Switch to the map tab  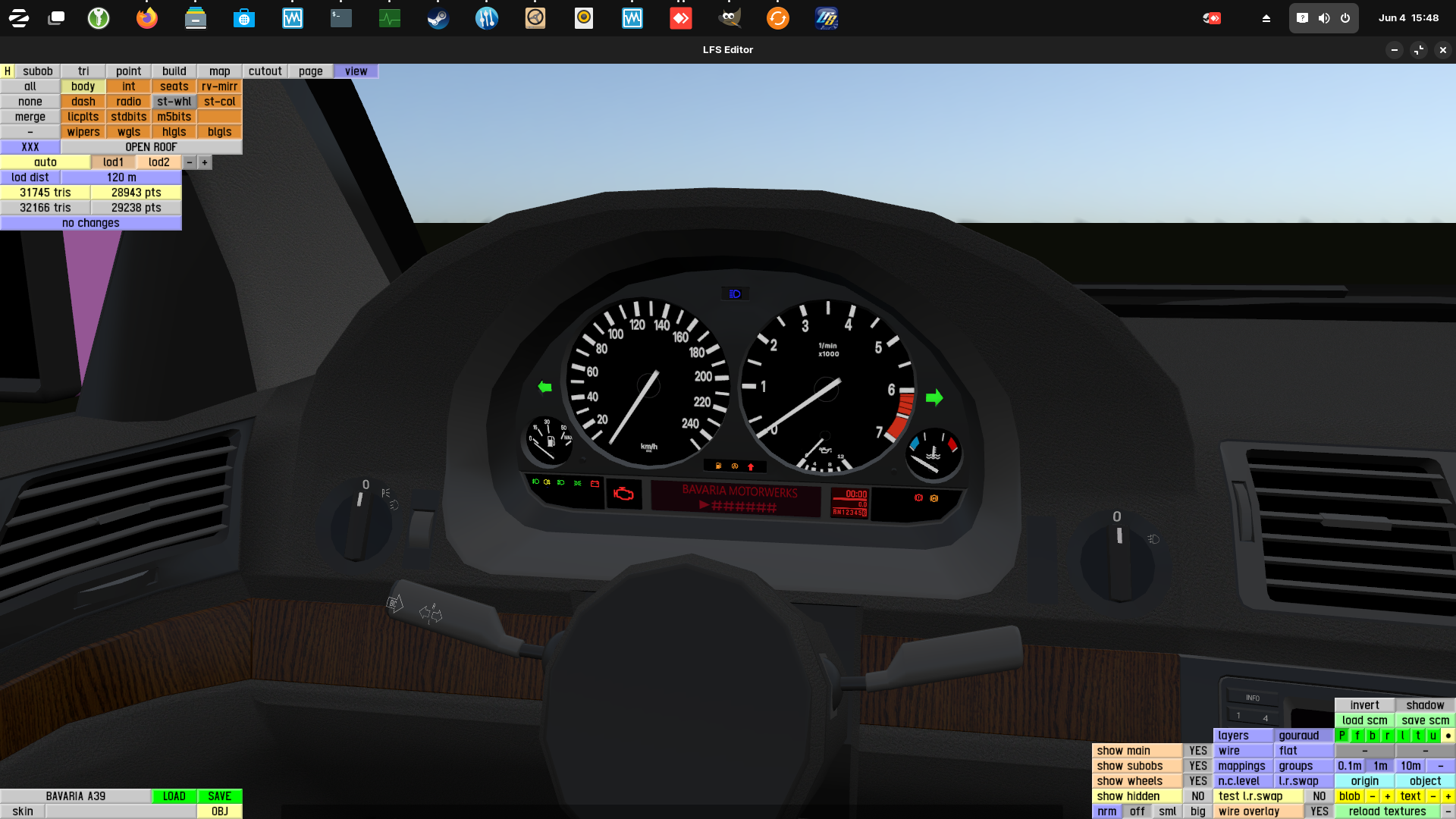[219, 71]
